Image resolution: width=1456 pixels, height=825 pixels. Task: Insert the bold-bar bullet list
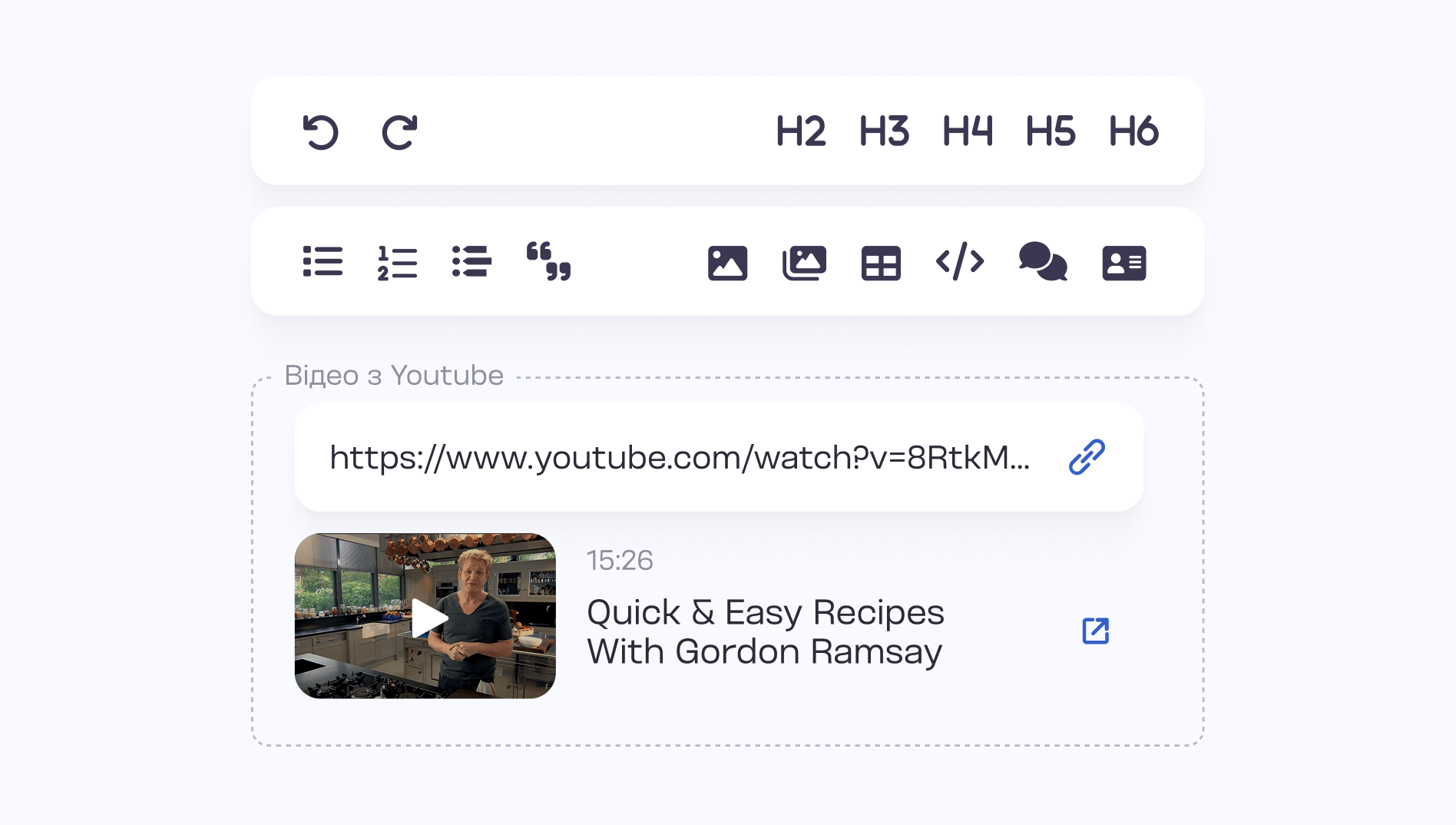(x=472, y=262)
